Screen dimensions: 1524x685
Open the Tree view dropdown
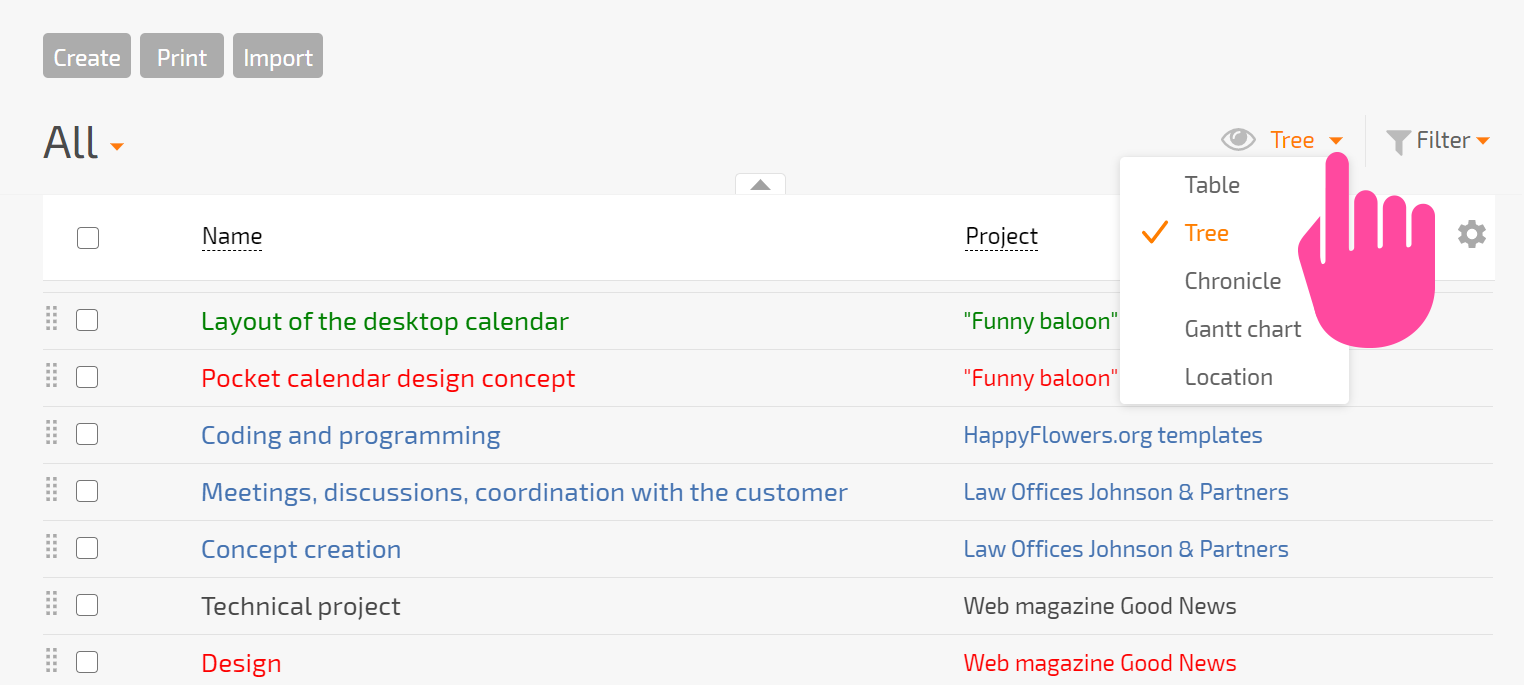pyautogui.click(x=1306, y=140)
